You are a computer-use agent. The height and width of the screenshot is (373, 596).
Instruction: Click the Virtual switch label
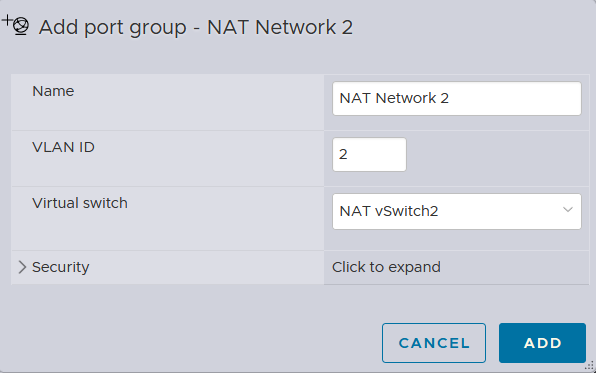(x=80, y=203)
